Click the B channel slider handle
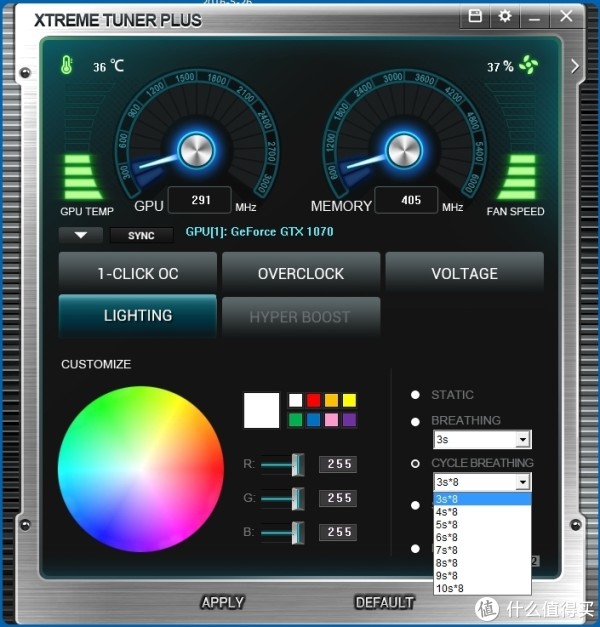Viewport: 600px width, 627px height. coord(298,533)
